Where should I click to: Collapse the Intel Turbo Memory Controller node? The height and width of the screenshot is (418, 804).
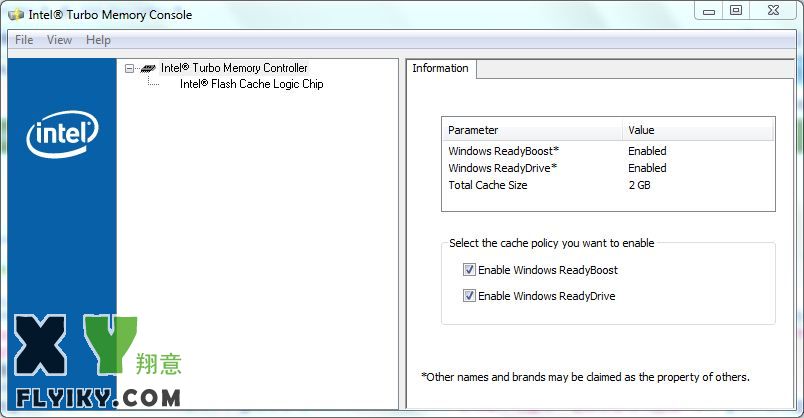[x=129, y=68]
